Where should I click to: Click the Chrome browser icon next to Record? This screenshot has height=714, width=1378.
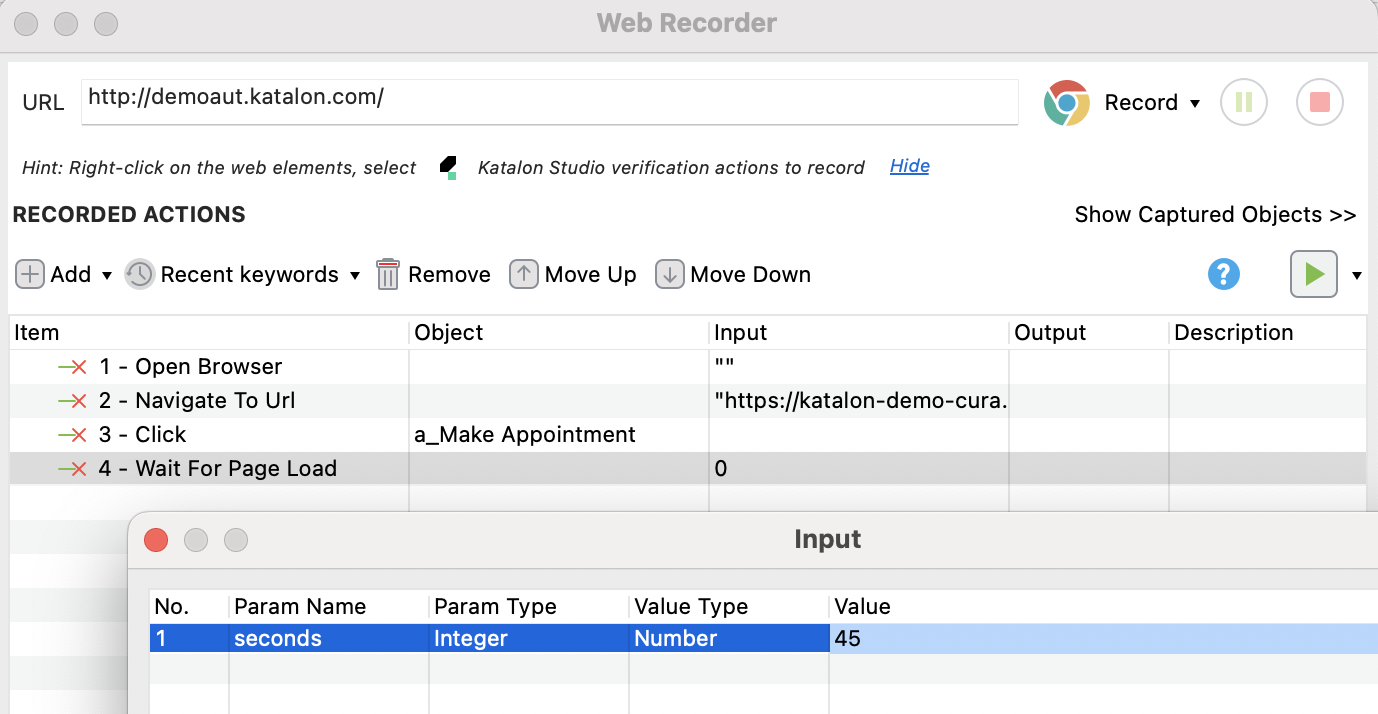pos(1065,102)
